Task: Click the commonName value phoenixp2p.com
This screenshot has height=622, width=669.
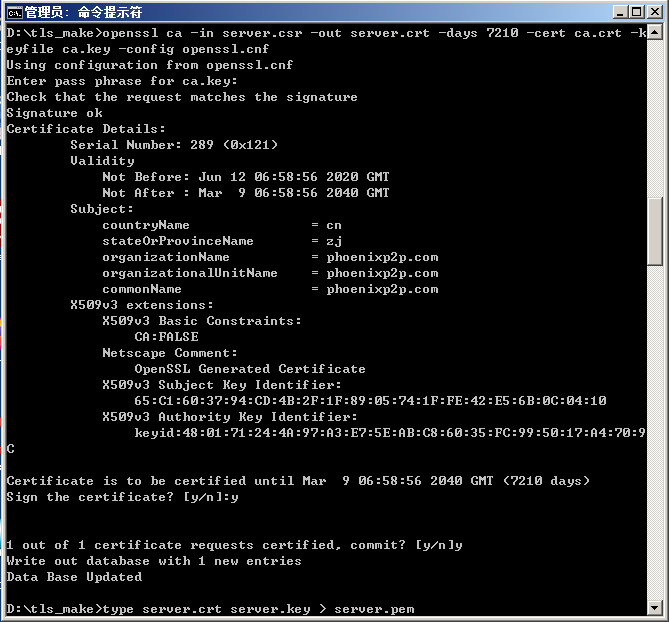Action: tap(382, 289)
